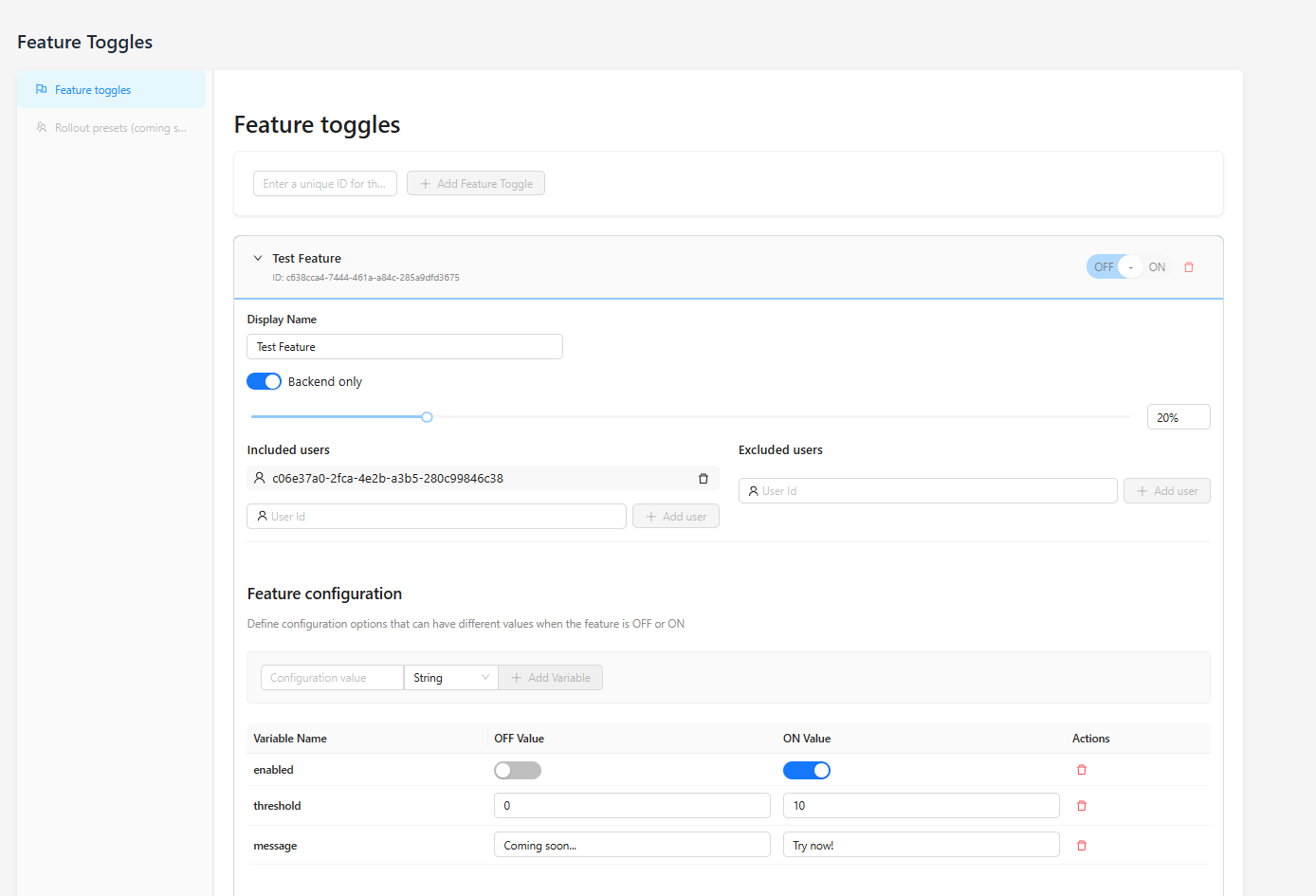The width and height of the screenshot is (1316, 896).
Task: Open the Feature toggles sidebar section
Action: (93, 89)
